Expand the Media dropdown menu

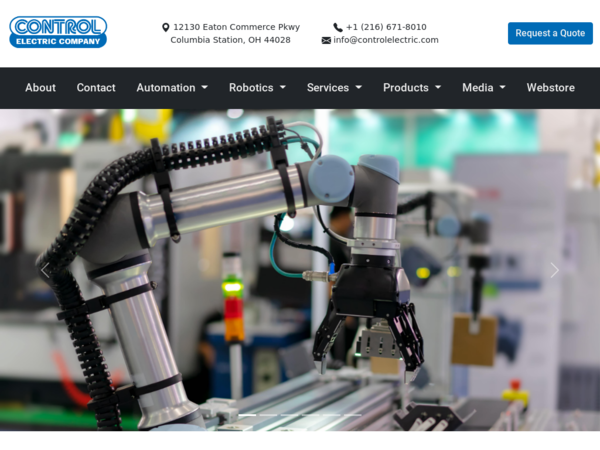tap(484, 88)
